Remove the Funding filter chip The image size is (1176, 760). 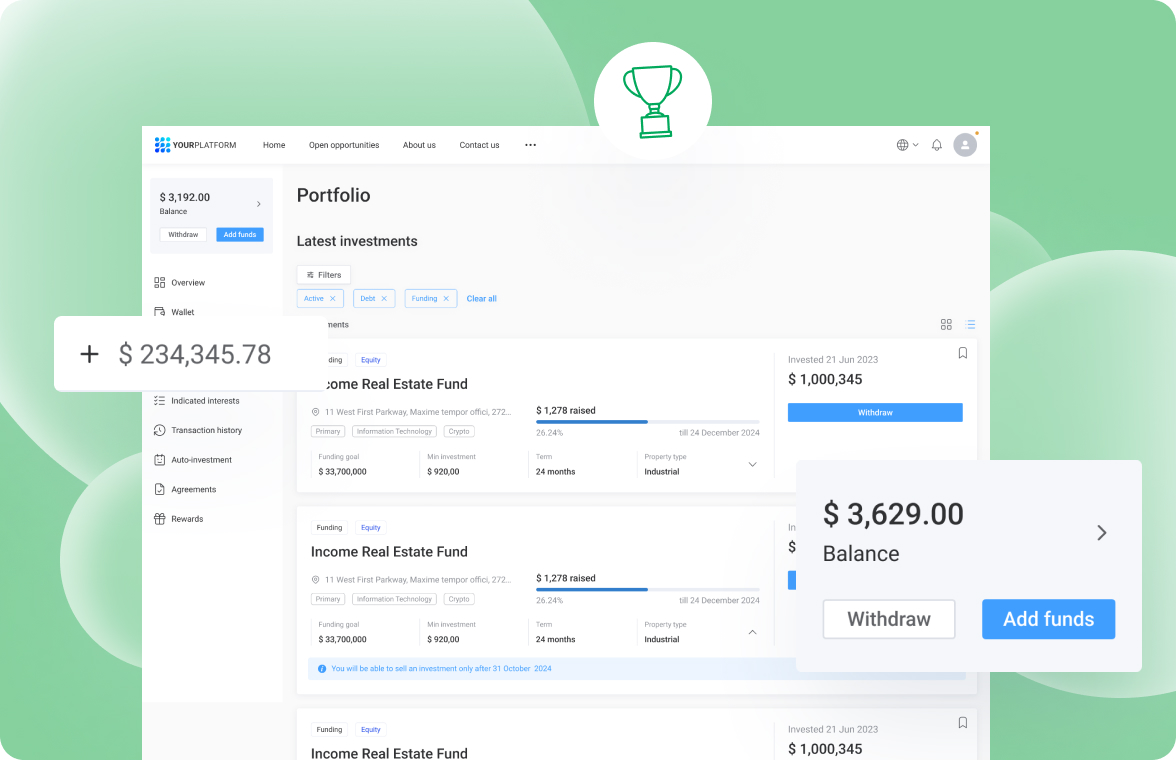coord(446,299)
